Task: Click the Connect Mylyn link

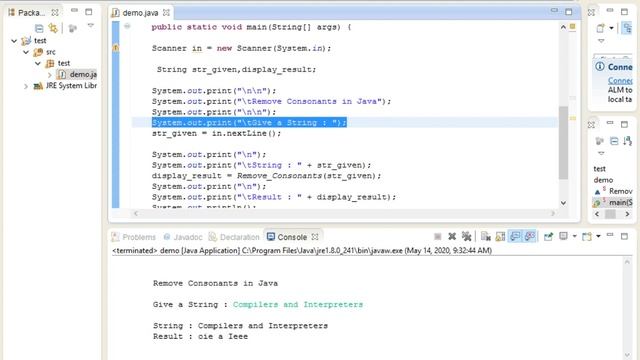Action: 620,80
